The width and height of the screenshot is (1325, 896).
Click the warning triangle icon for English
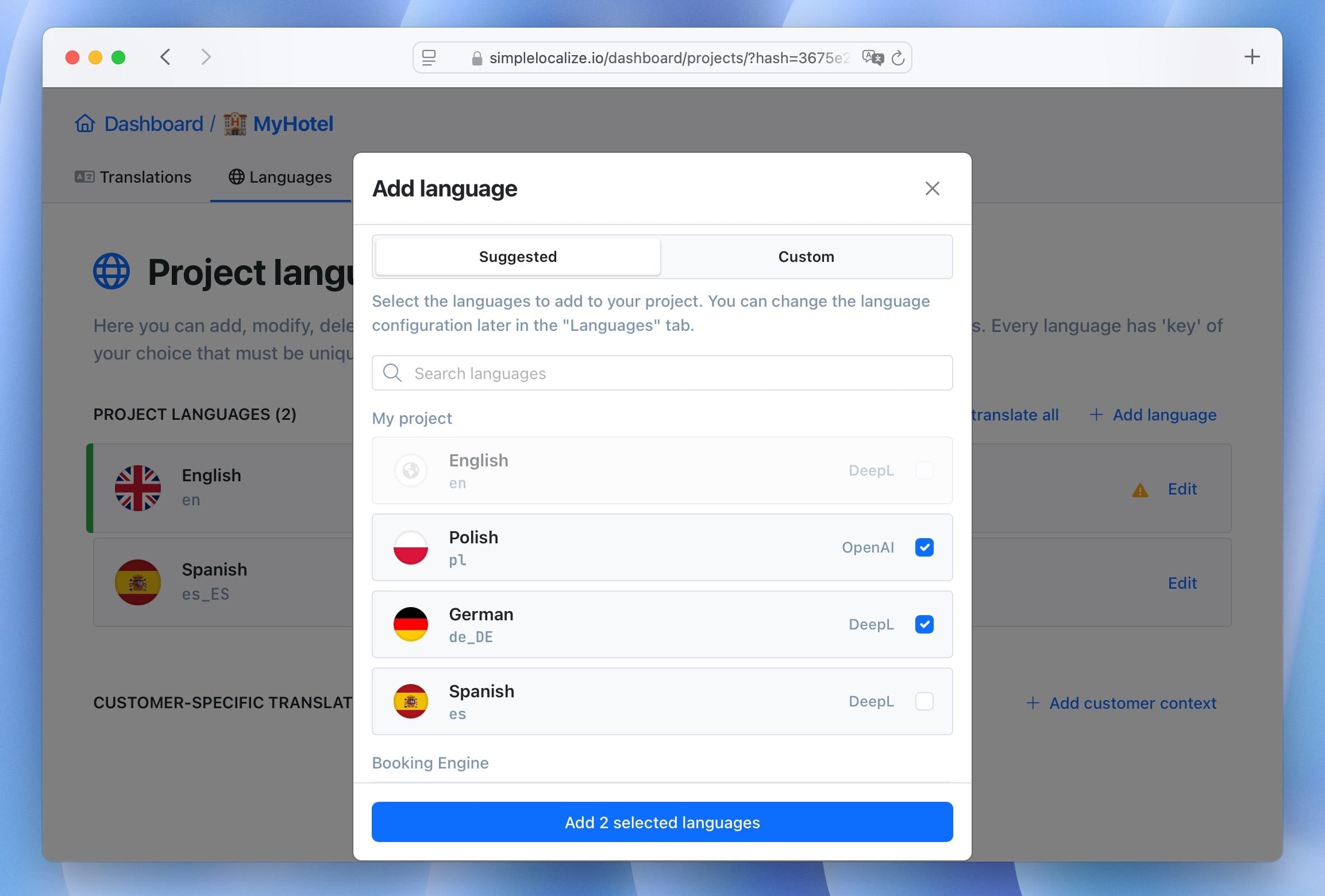[1140, 490]
